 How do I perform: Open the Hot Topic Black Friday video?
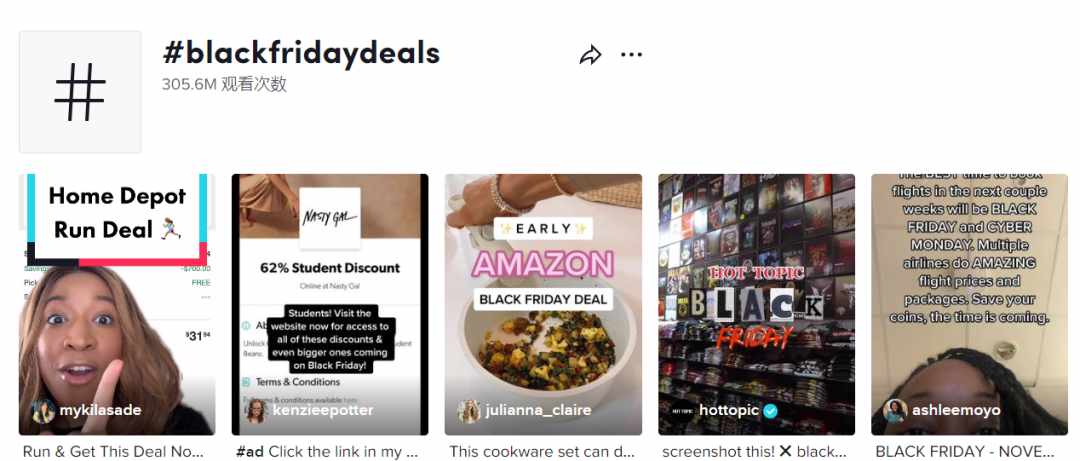tap(756, 304)
